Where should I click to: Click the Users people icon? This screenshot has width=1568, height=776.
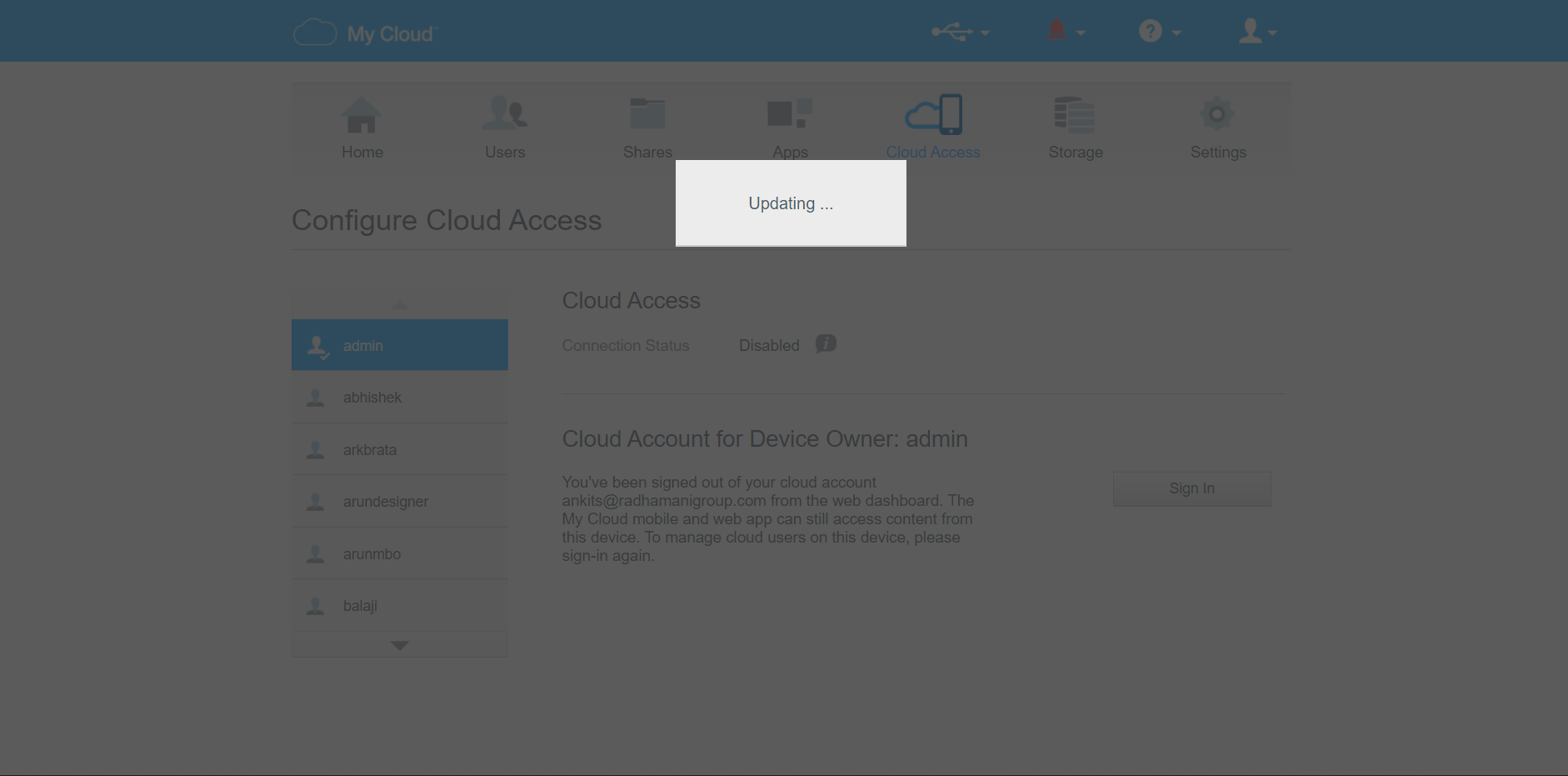(505, 113)
